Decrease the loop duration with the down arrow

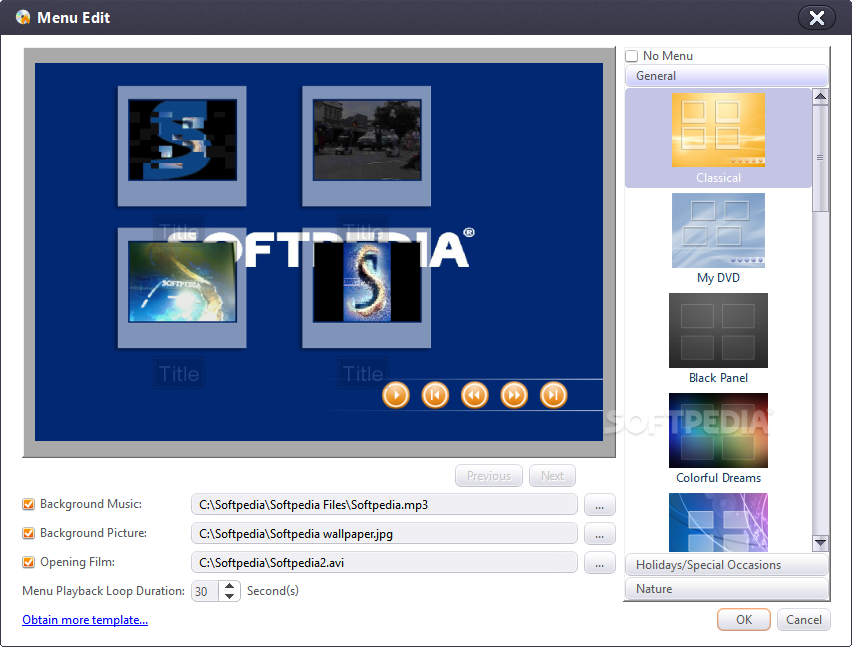[230, 596]
